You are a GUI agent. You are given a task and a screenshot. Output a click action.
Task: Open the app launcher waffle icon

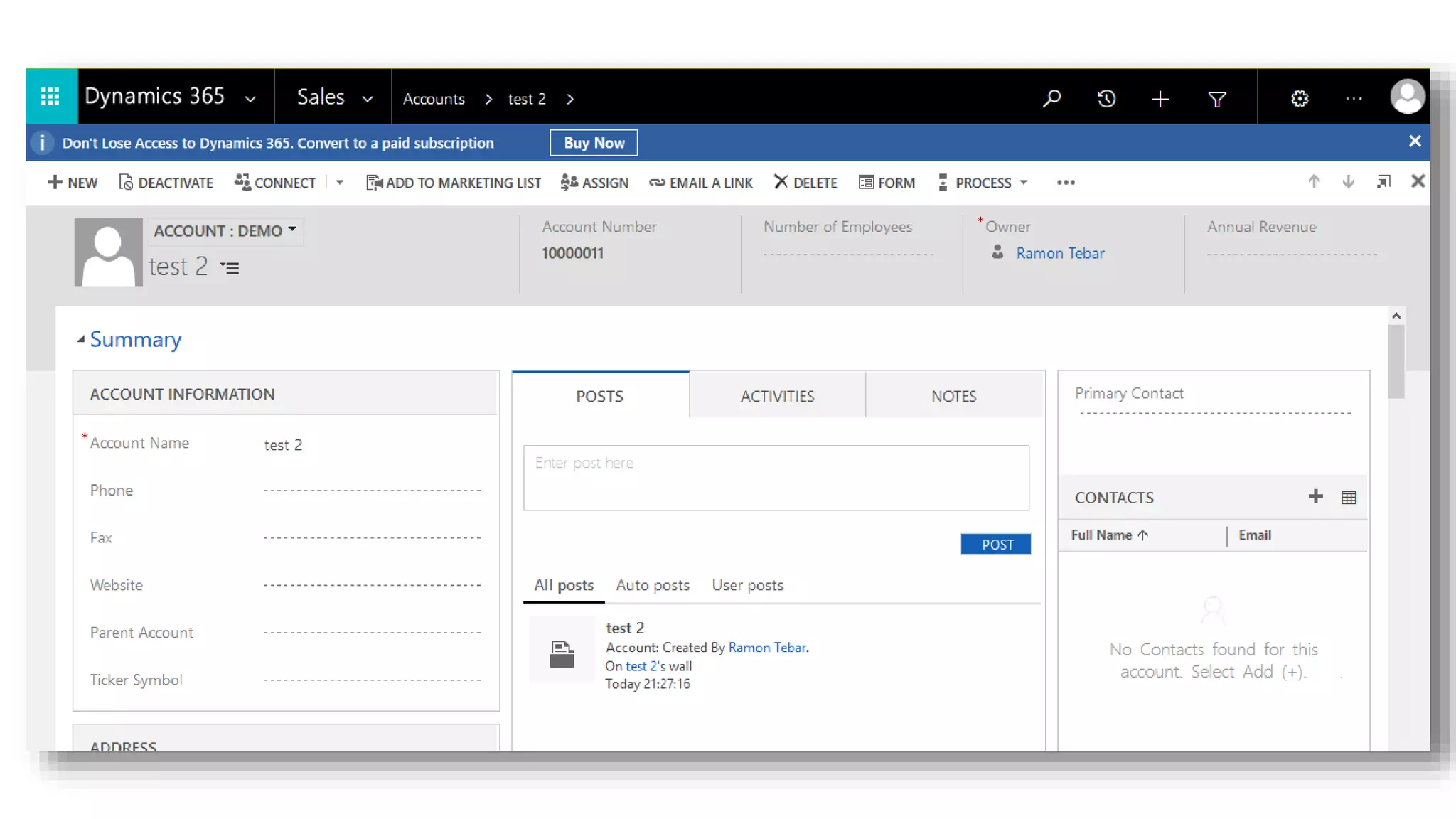[x=50, y=97]
